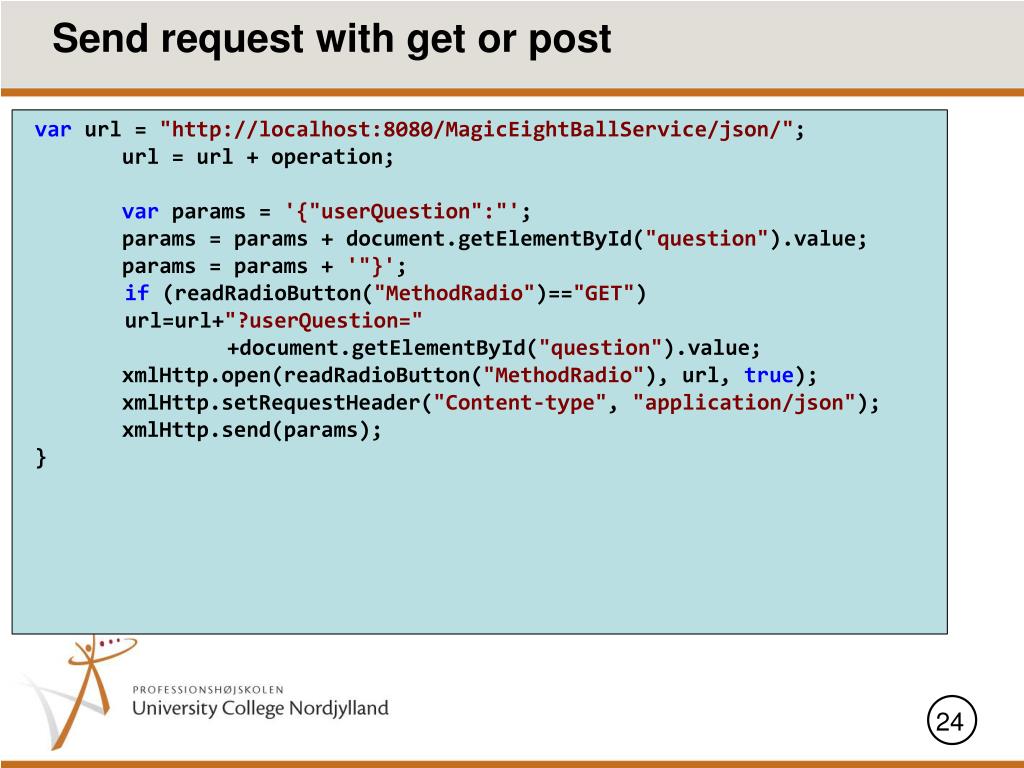This screenshot has height=768, width=1024.
Task: Click the text "University College Nordjylland"
Action: (x=260, y=709)
